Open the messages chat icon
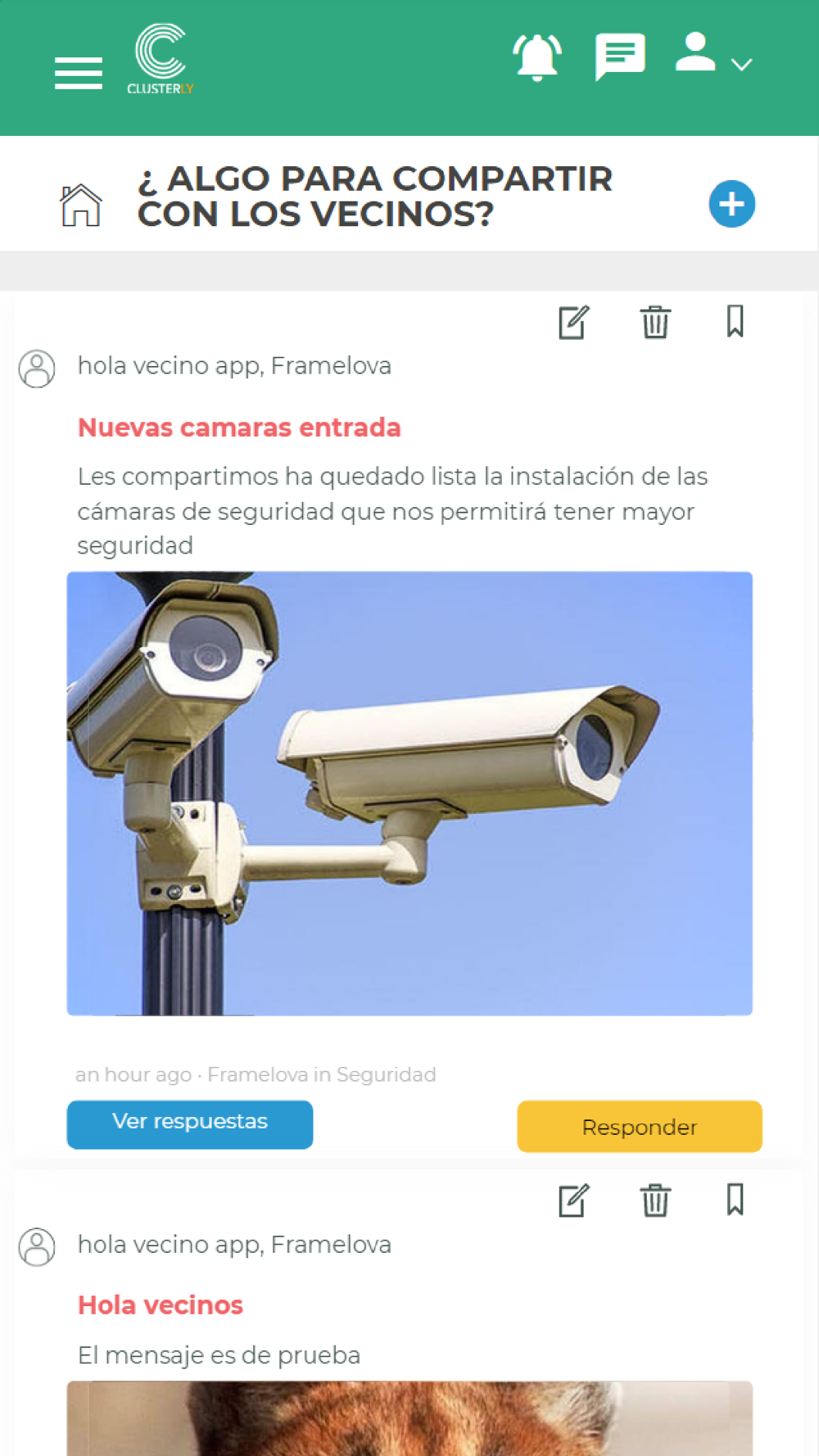Image resolution: width=819 pixels, height=1456 pixels. 620,57
